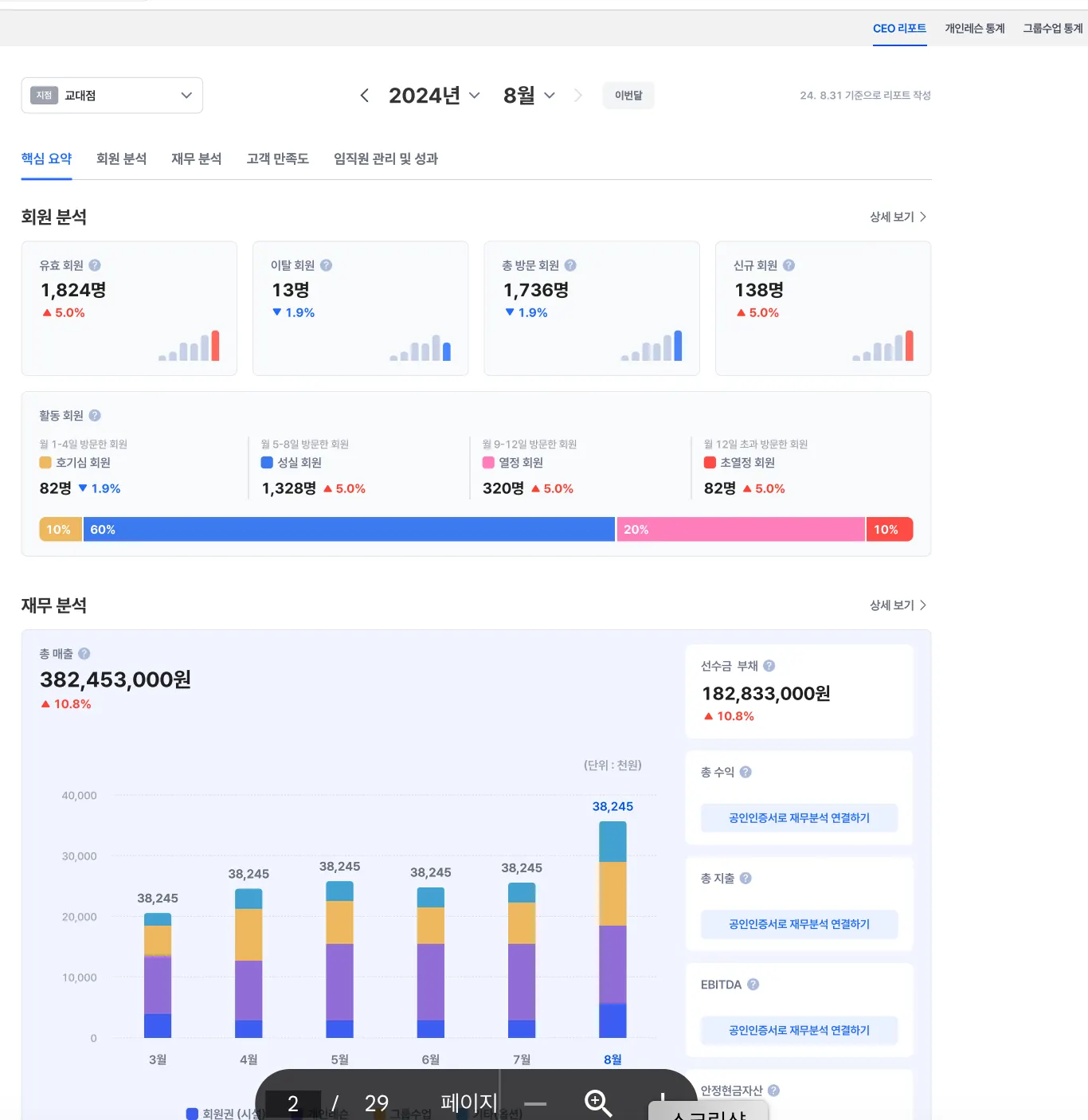Screen dimensions: 1088x1120
Task: Switch to CEO 리포트 tab
Action: (x=899, y=29)
